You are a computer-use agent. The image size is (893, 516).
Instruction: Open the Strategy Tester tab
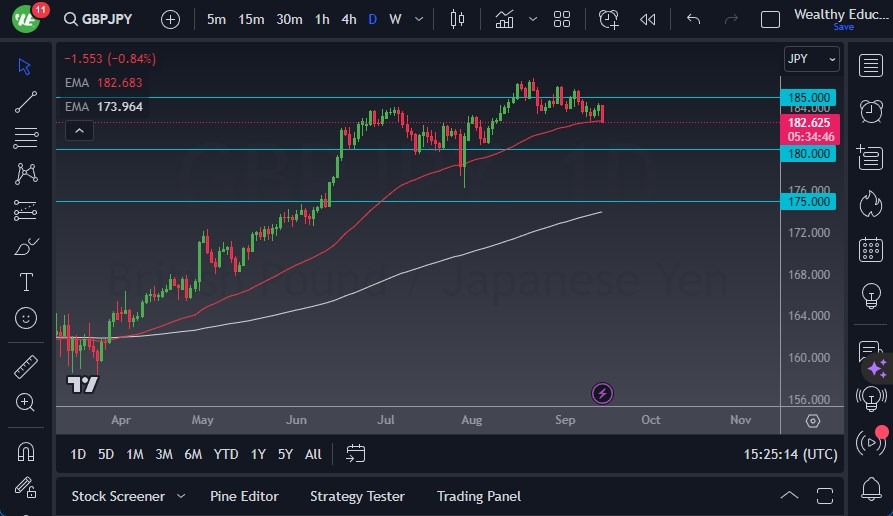[357, 496]
